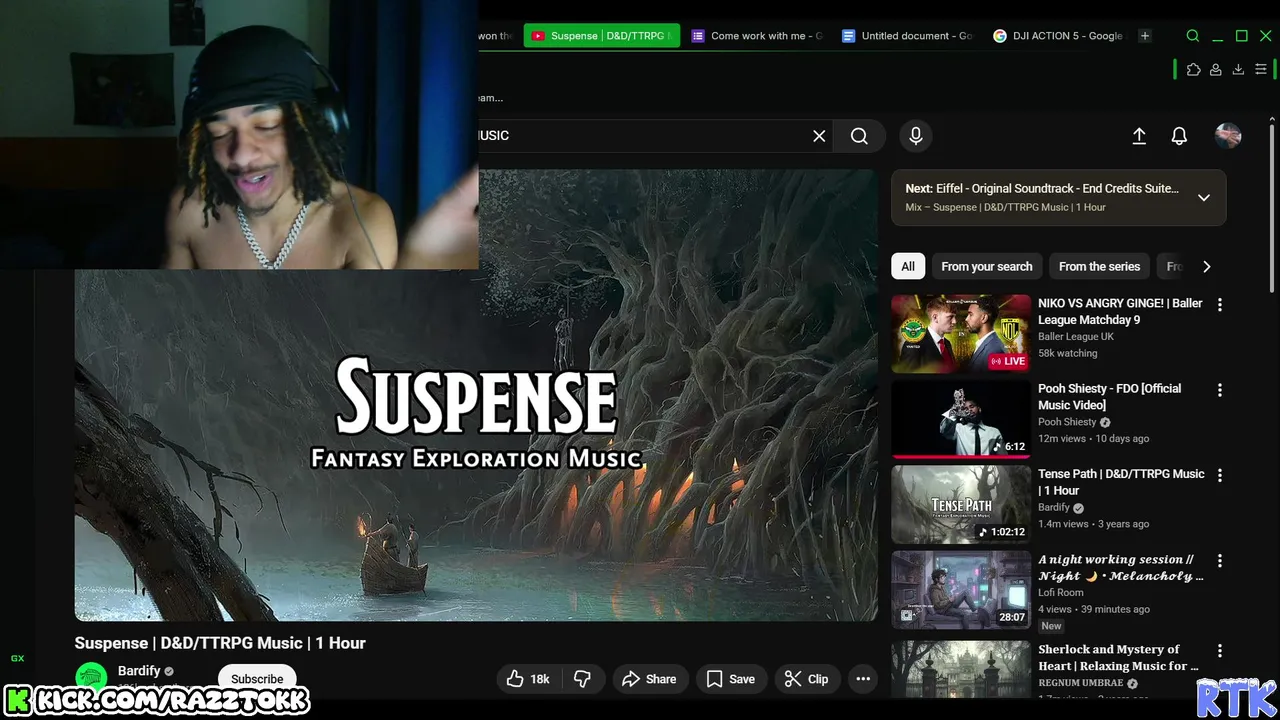Viewport: 1280px width, 720px height.
Task: Share the Suspense video
Action: click(650, 679)
